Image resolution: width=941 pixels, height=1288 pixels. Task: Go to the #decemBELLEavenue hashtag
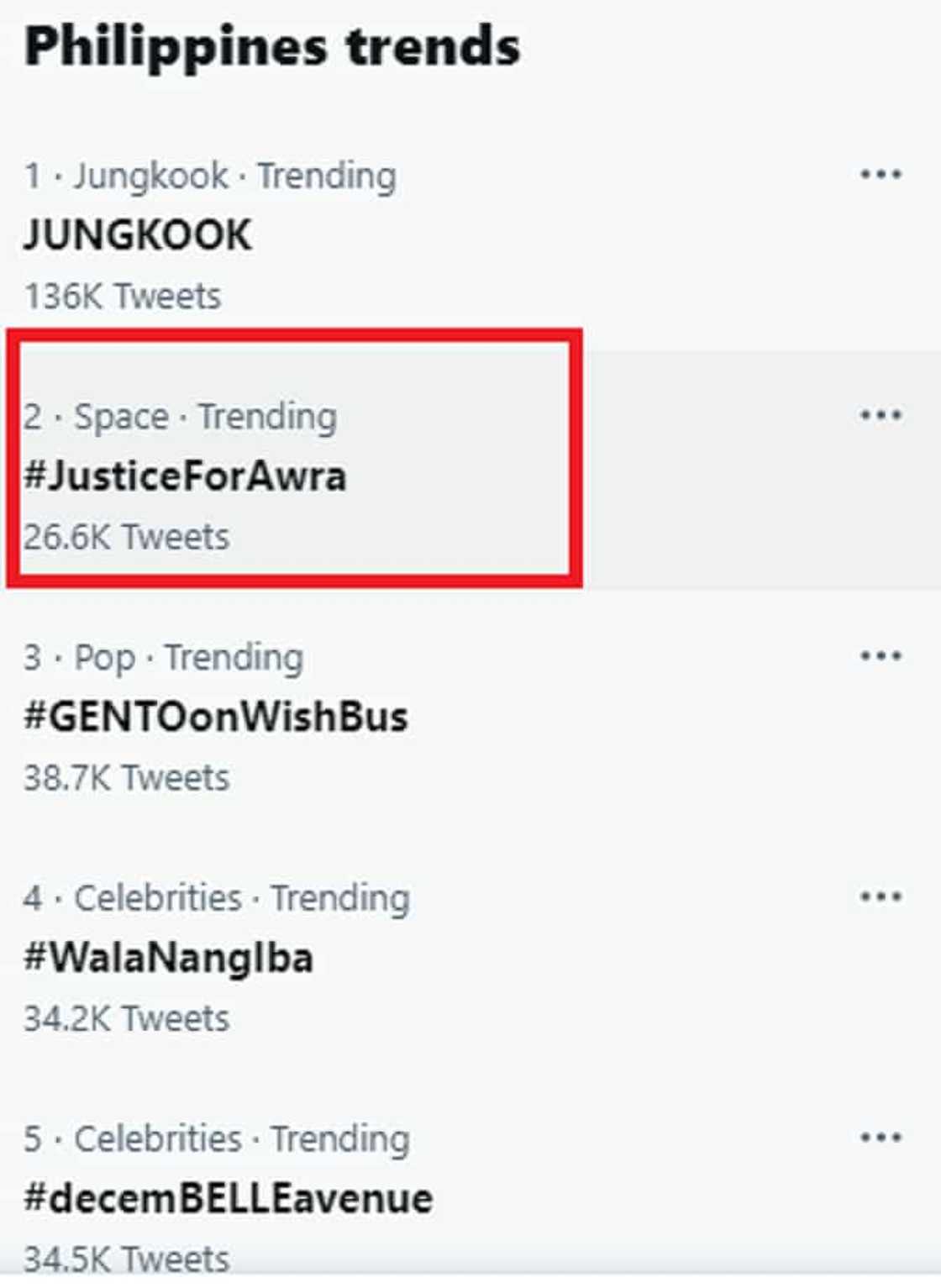coord(228,1198)
